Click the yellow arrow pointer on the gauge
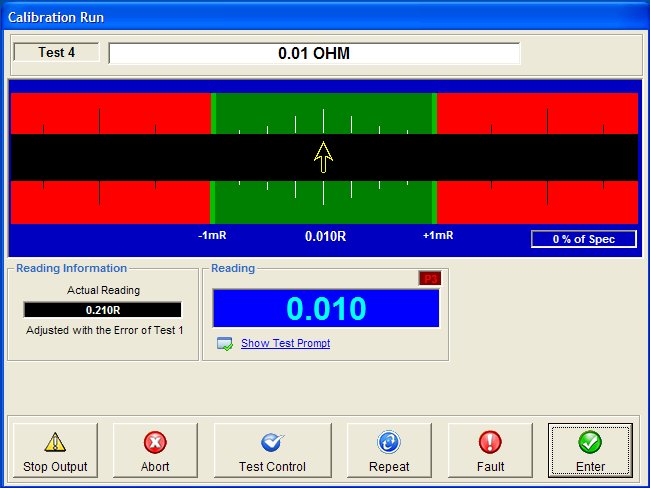The height and width of the screenshot is (488, 650). point(323,157)
